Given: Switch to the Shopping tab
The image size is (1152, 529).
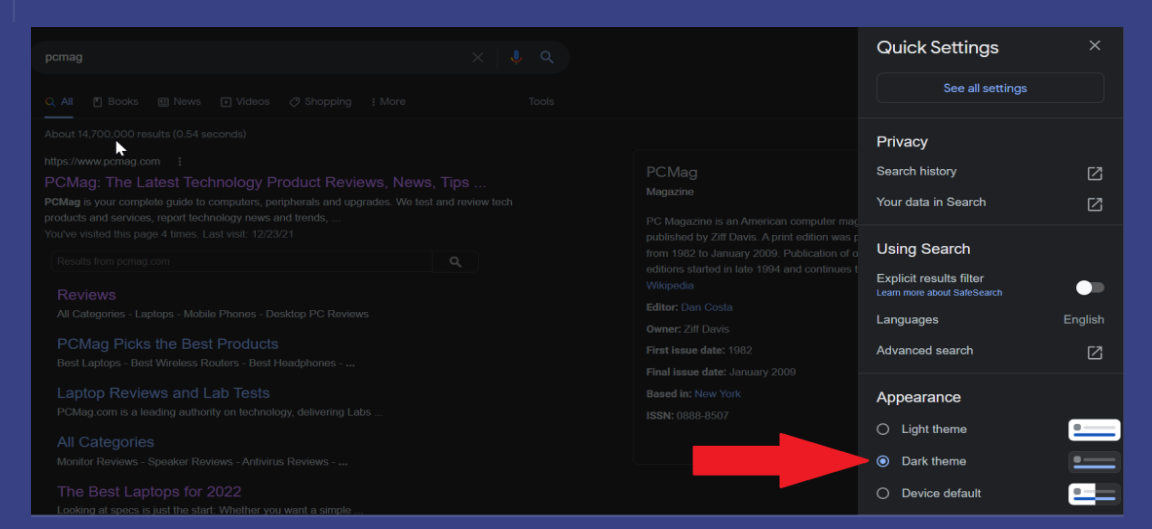Looking at the screenshot, I should pyautogui.click(x=320, y=101).
